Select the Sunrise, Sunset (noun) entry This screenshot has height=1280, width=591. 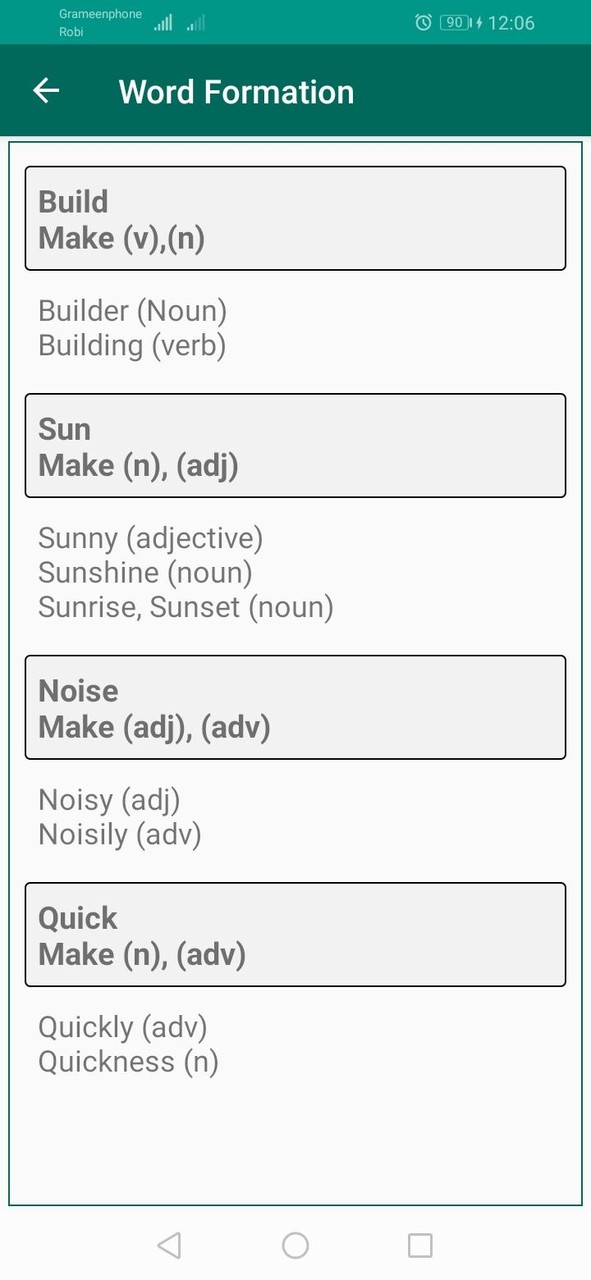click(x=185, y=607)
